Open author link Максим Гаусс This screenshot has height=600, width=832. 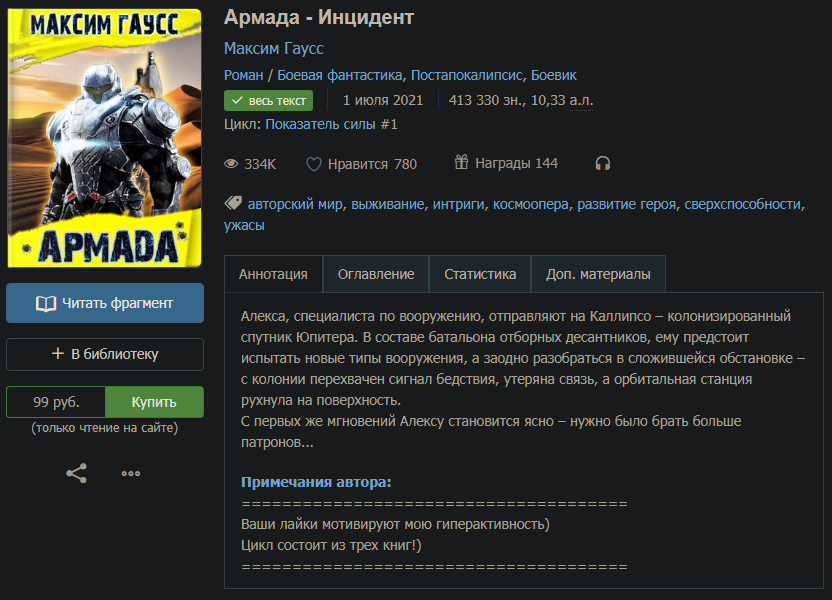pyautogui.click(x=274, y=48)
